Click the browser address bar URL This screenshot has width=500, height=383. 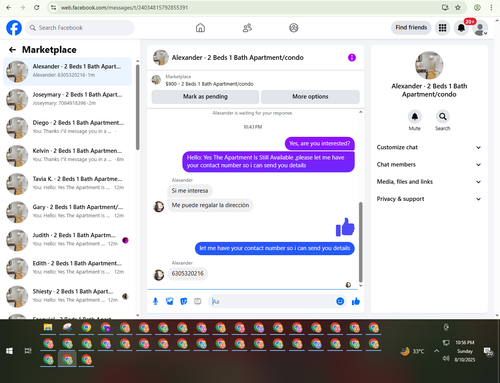pyautogui.click(x=124, y=7)
